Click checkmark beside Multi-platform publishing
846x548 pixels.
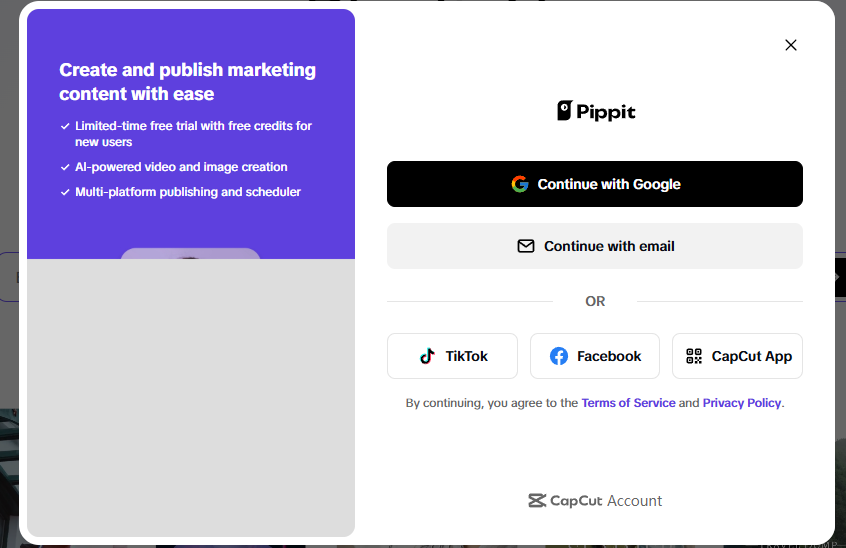pos(65,192)
